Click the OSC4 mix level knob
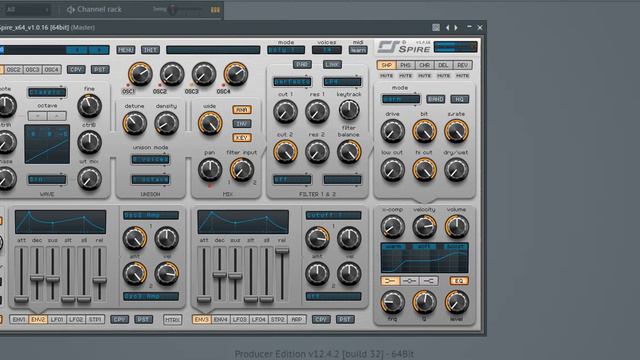Image resolution: width=640 pixels, height=360 pixels. [x=236, y=74]
